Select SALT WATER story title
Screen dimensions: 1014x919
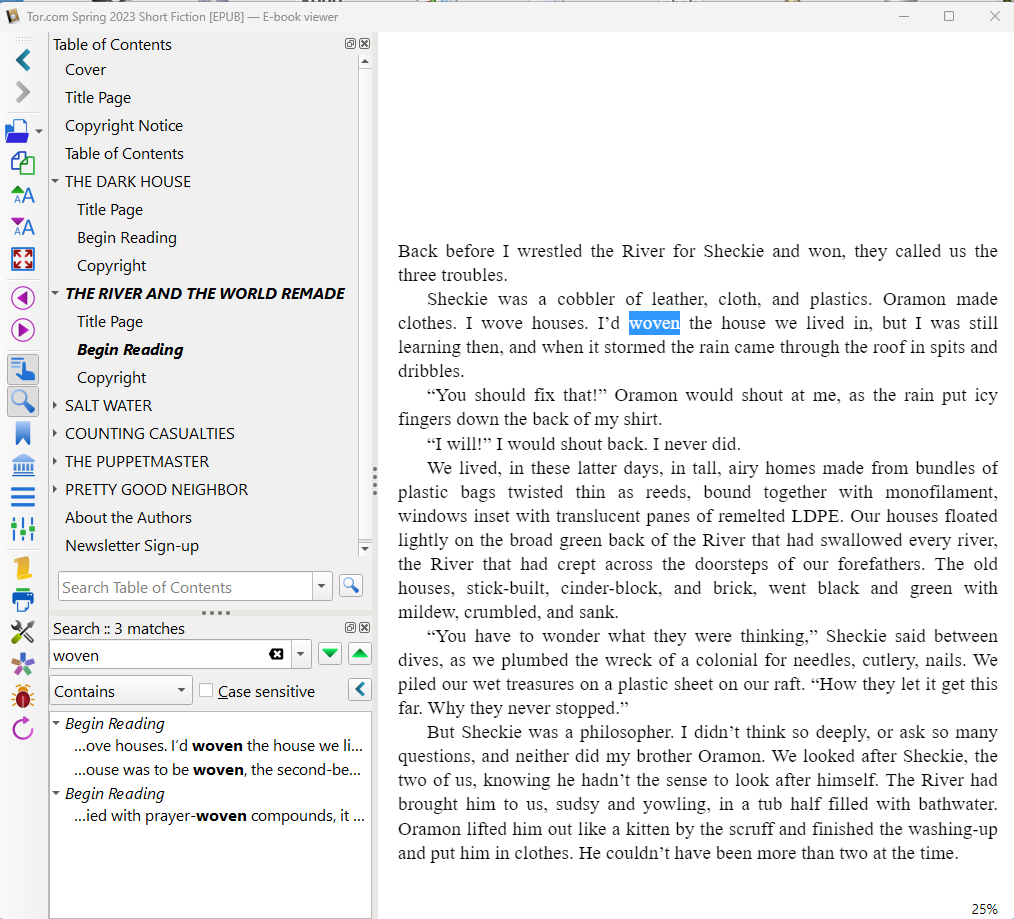109,405
